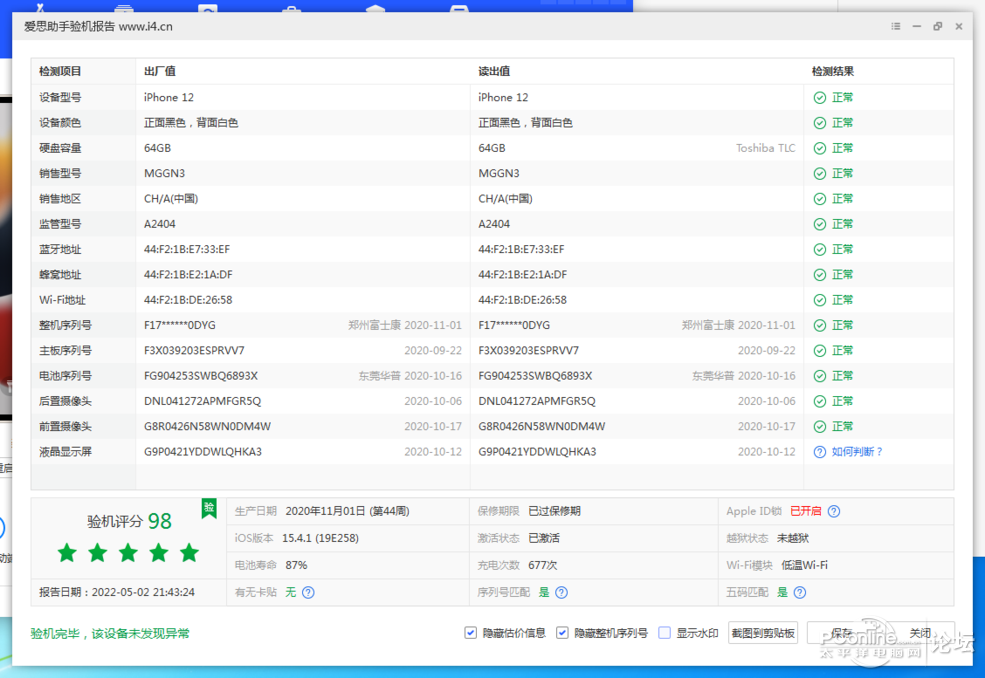Viewport: 985px width, 678px height.
Task: Select the 已开启 Apple ID lock status
Action: (805, 511)
